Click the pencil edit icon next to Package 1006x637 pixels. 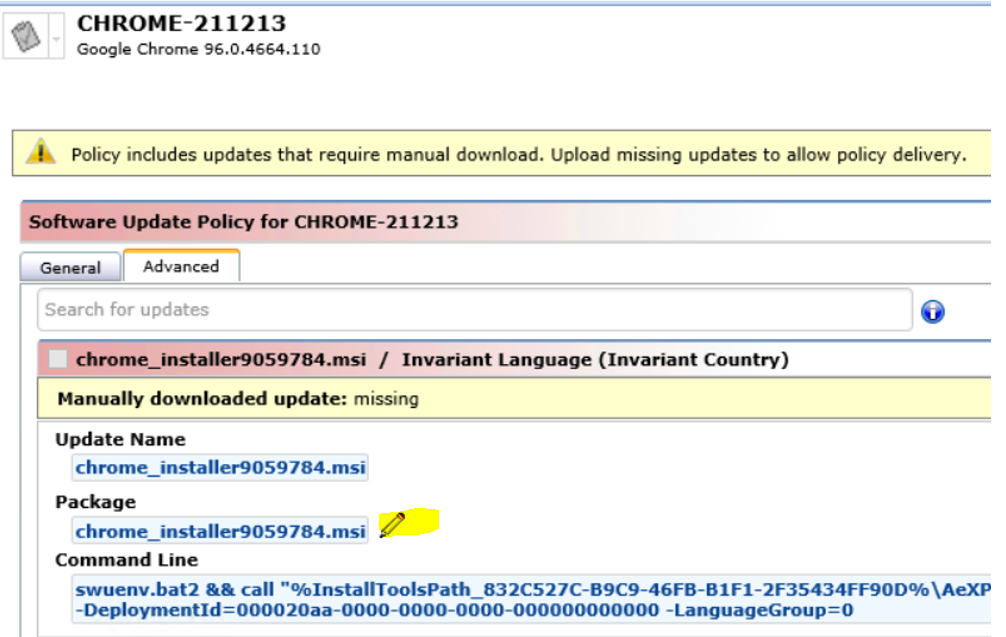(x=392, y=524)
